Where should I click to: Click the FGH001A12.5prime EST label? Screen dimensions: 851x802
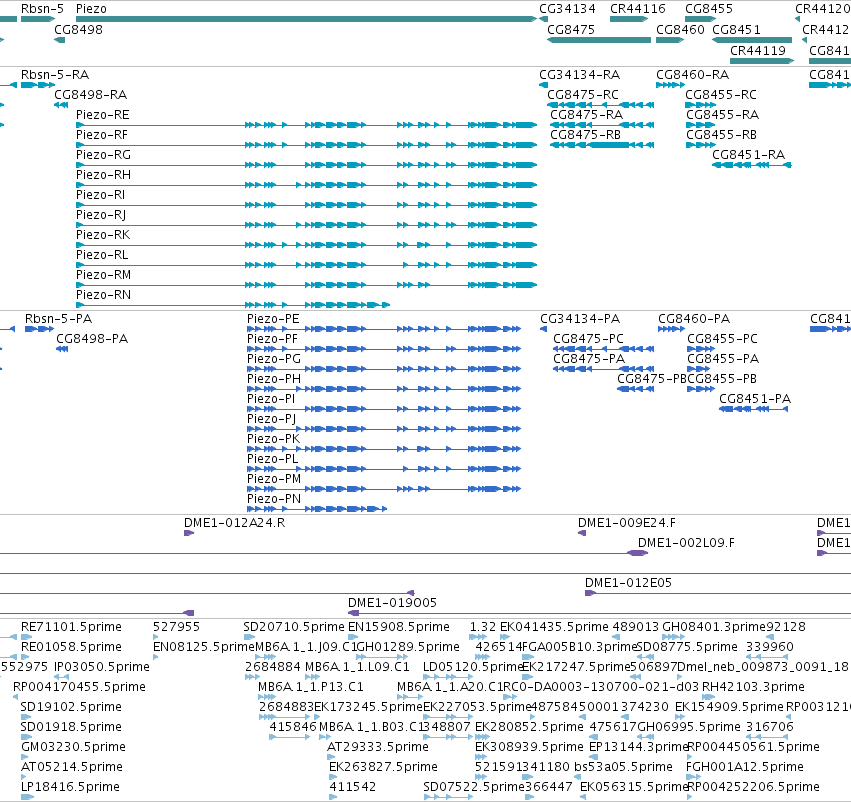click(x=745, y=767)
